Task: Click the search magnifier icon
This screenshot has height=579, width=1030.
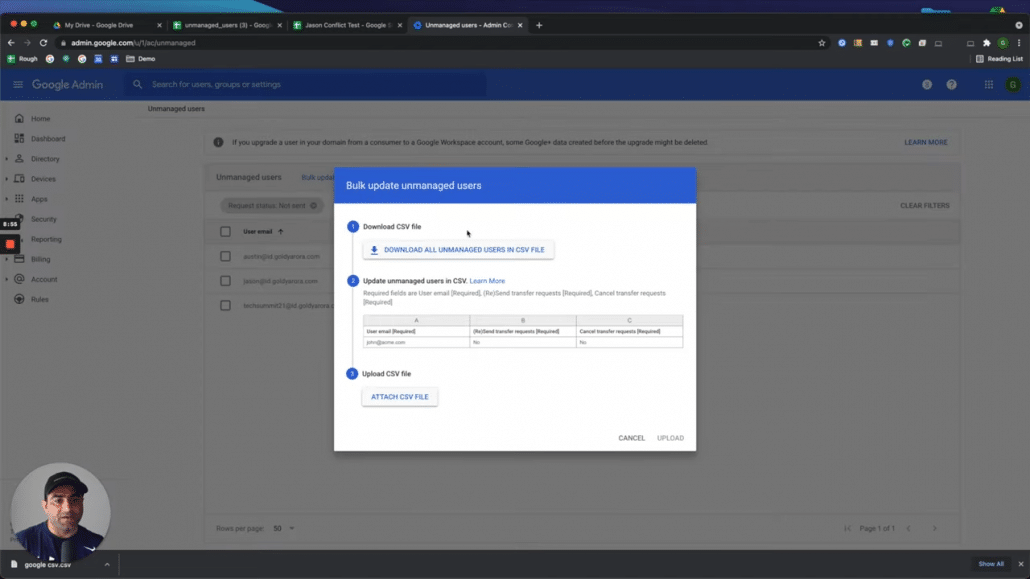Action: coord(137,84)
